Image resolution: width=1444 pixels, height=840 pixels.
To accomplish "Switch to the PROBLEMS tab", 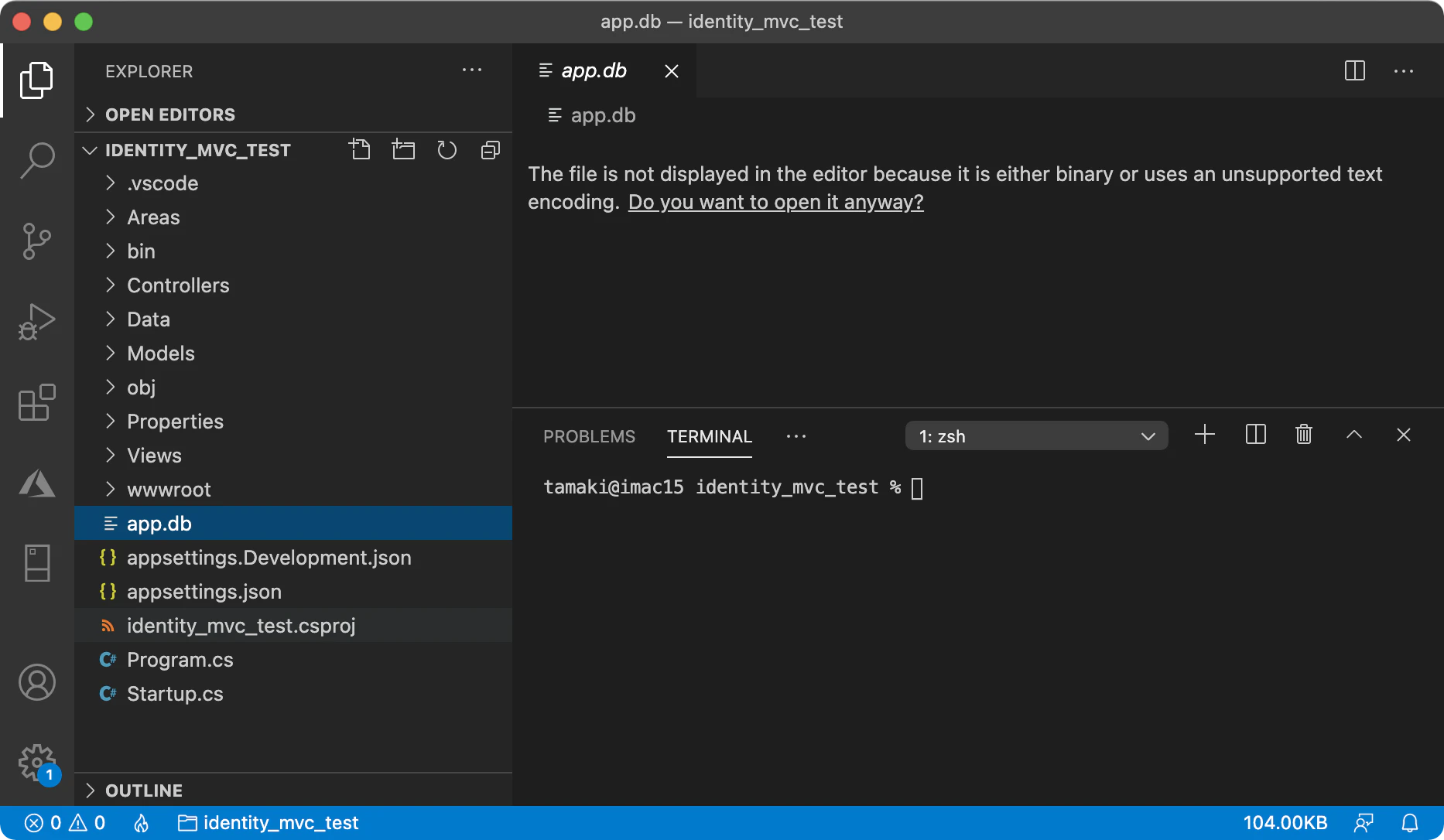I will click(589, 436).
